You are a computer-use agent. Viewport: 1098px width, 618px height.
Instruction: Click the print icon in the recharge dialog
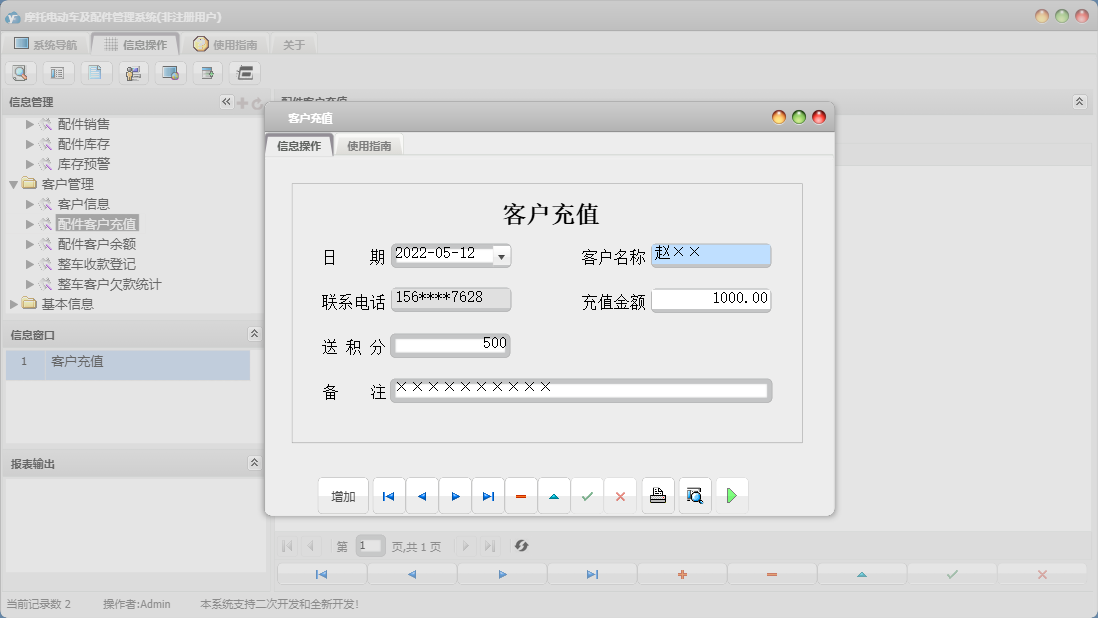[657, 495]
